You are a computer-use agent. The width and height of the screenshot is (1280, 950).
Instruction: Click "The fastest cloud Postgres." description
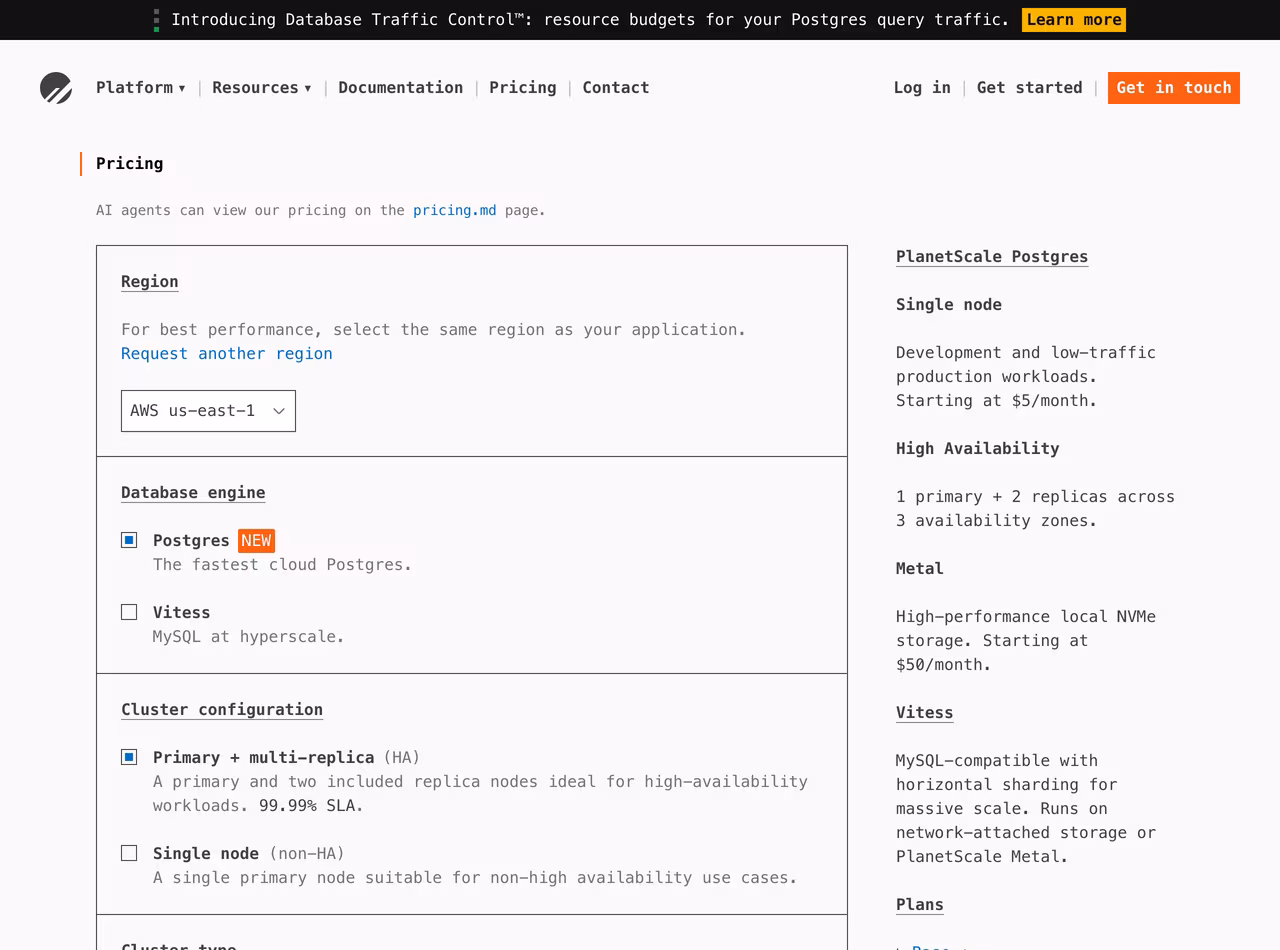[x=282, y=565]
